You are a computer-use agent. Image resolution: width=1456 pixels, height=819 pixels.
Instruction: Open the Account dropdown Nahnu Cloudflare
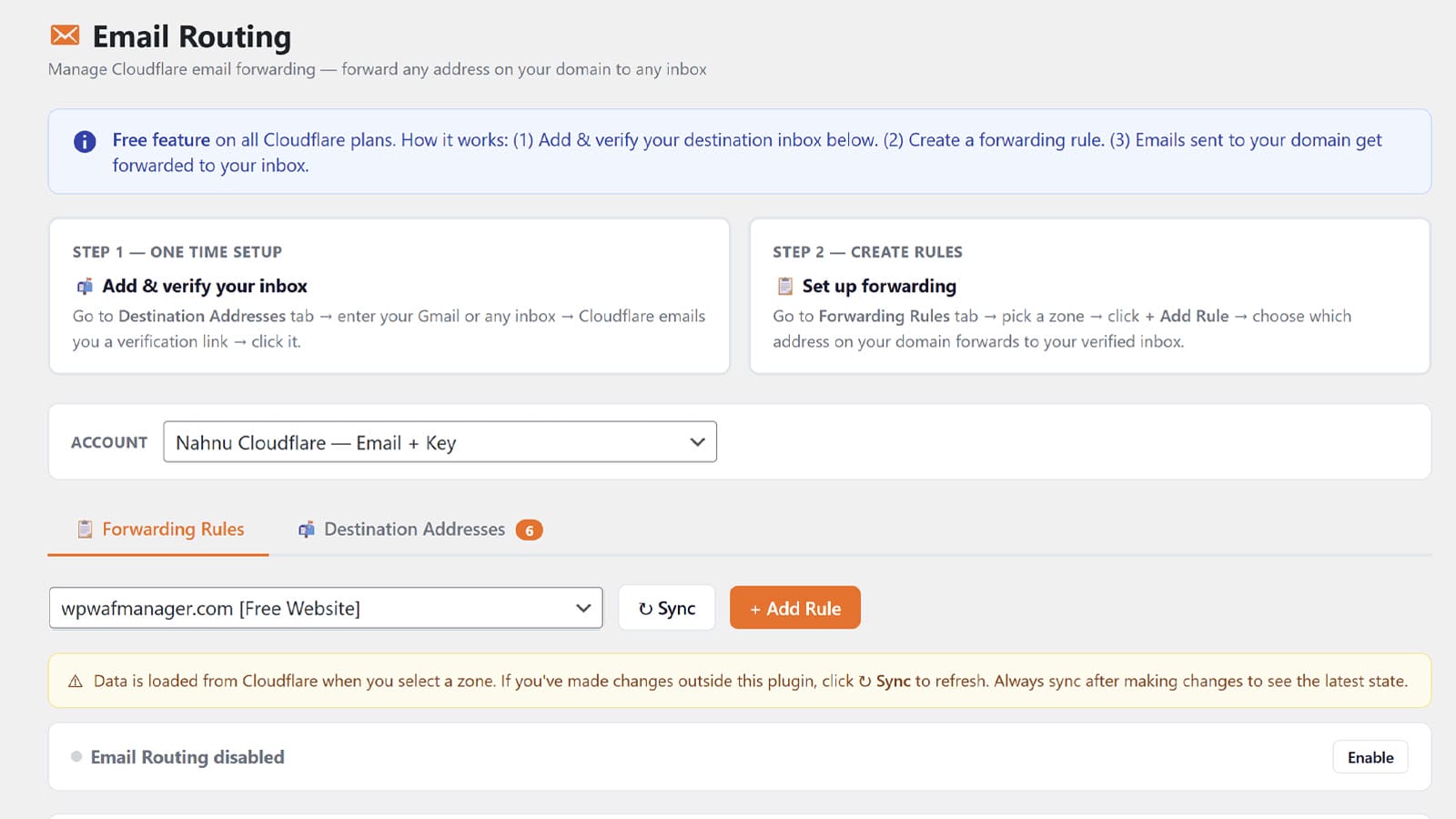tap(440, 441)
